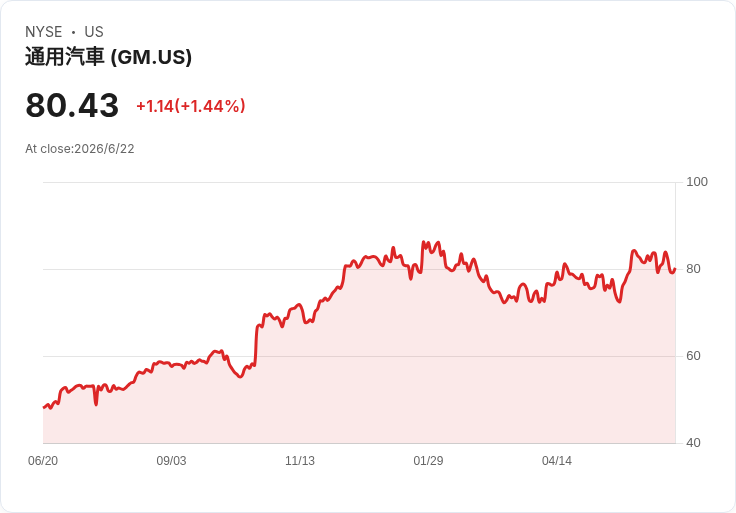736x513 pixels.
Task: Click the 100 y-axis label
Action: pos(697,182)
